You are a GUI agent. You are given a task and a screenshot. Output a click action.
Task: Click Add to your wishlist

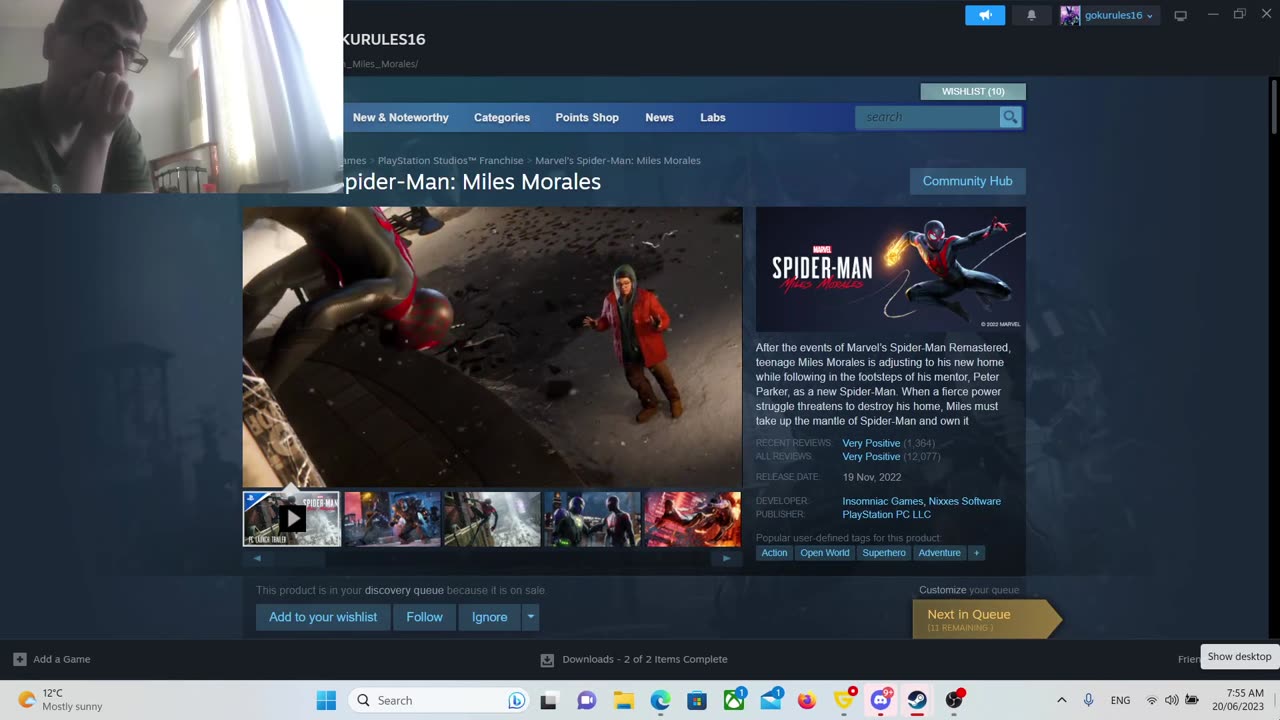323,617
